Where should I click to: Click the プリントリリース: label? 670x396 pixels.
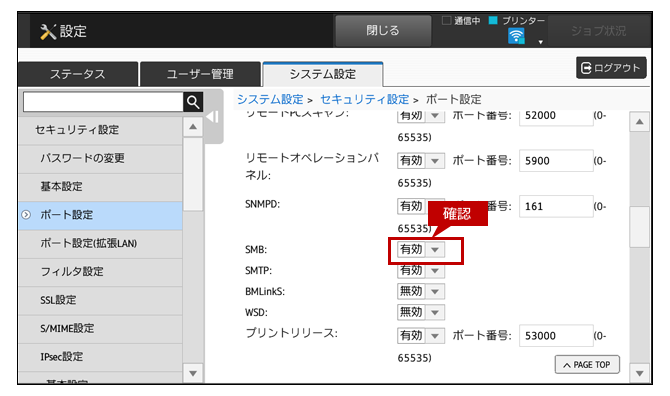[x=291, y=334]
